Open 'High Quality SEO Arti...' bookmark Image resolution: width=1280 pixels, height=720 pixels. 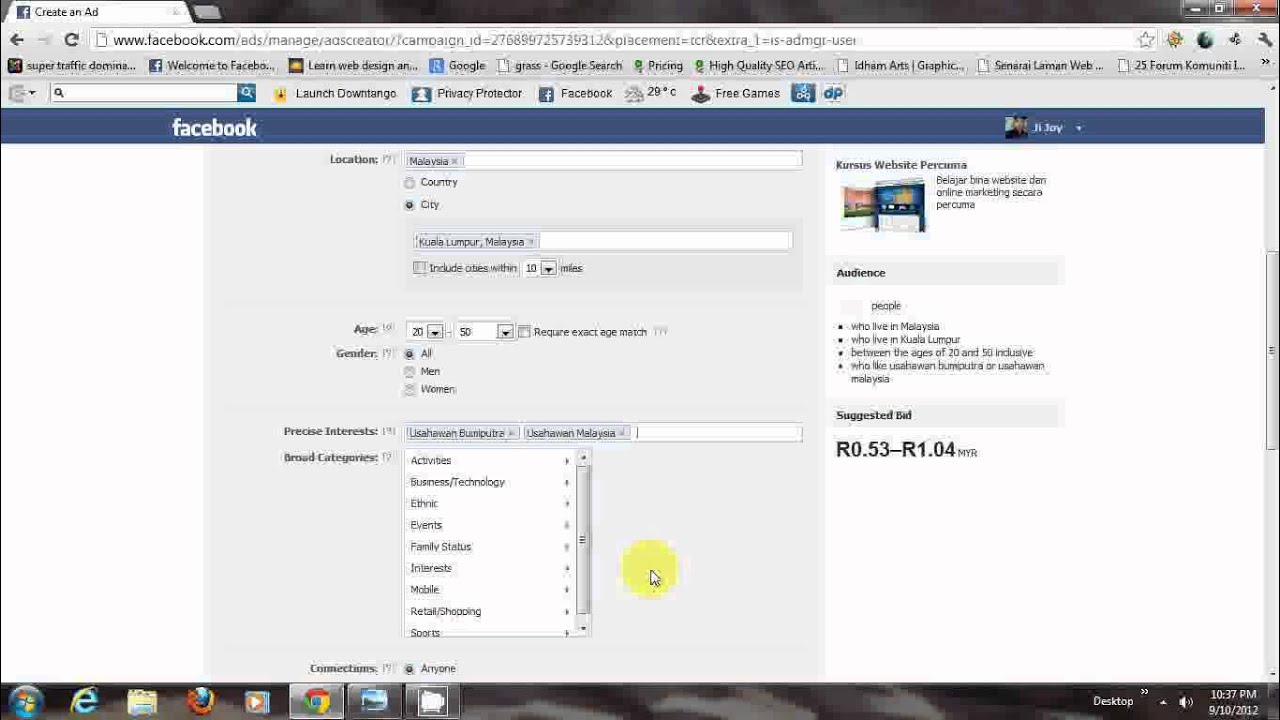pos(759,66)
